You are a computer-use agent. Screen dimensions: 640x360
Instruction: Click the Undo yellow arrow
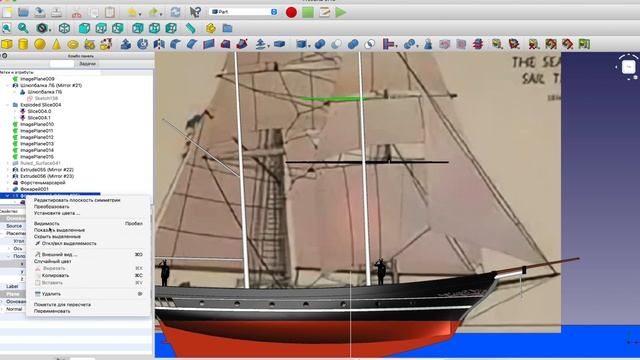pos(132,12)
